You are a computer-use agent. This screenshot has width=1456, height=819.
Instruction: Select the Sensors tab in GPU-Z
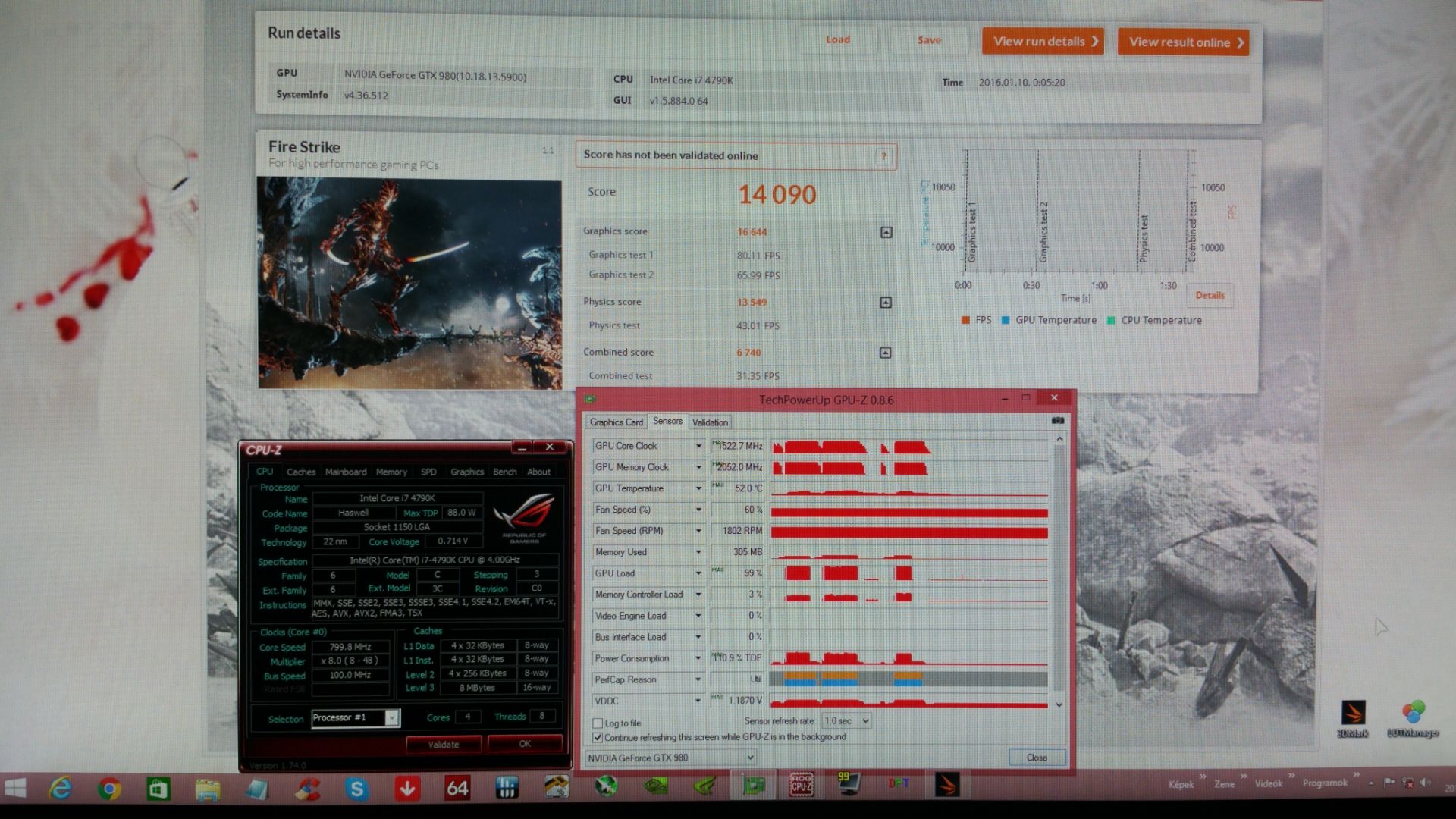667,421
